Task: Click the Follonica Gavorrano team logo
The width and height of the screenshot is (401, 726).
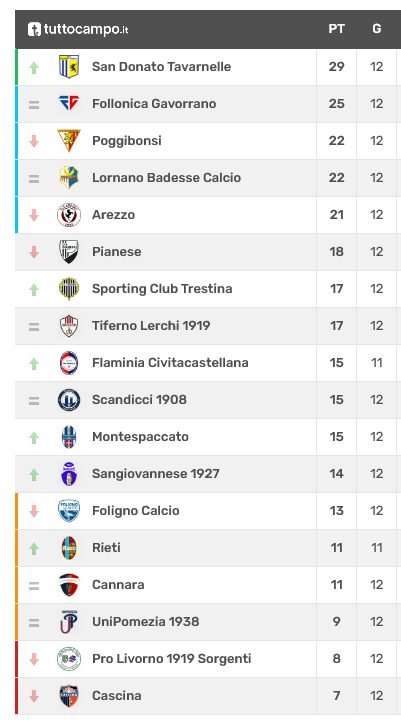Action: click(x=69, y=103)
